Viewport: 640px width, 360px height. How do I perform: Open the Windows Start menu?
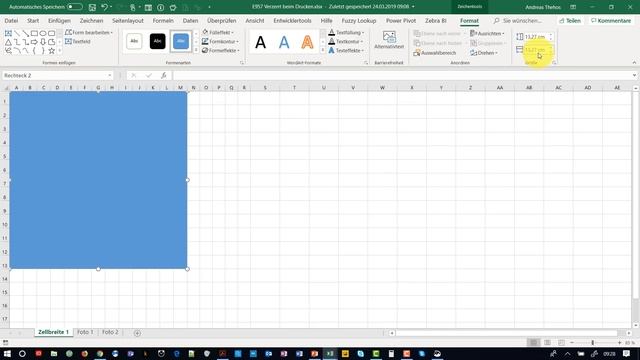[x=7, y=353]
